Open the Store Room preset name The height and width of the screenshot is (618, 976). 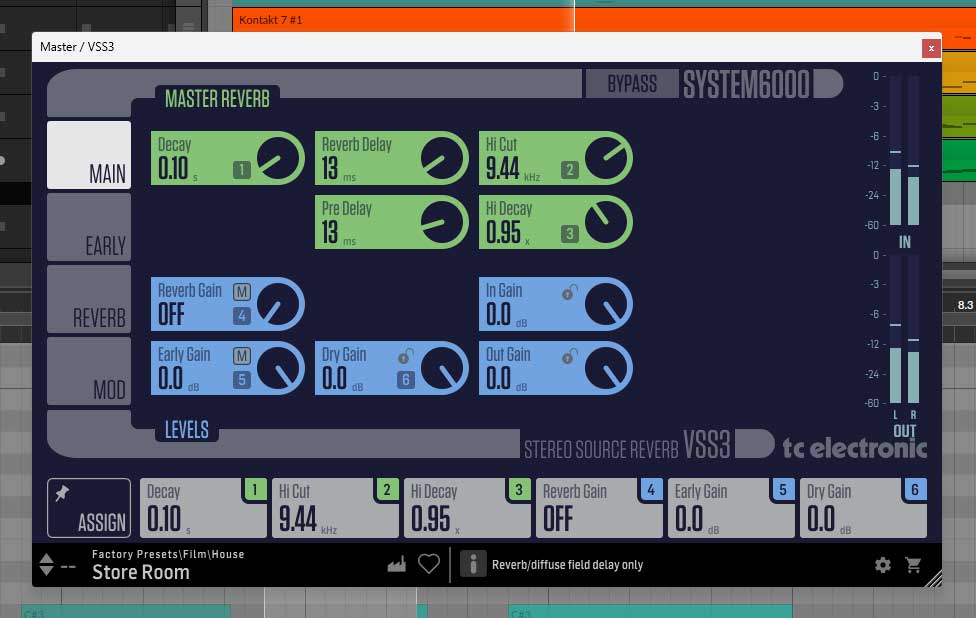click(141, 572)
